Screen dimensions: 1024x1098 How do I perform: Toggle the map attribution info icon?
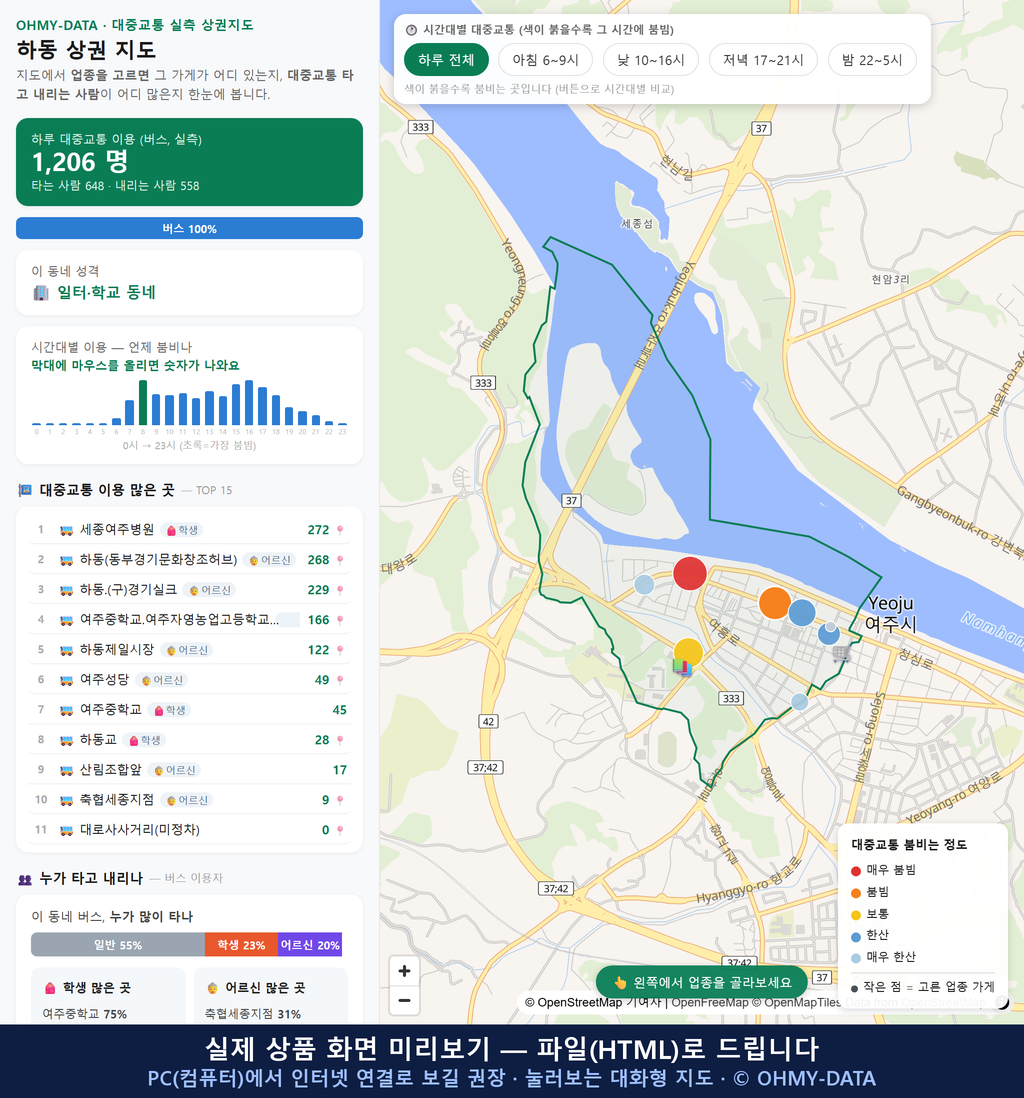tap(1002, 1003)
